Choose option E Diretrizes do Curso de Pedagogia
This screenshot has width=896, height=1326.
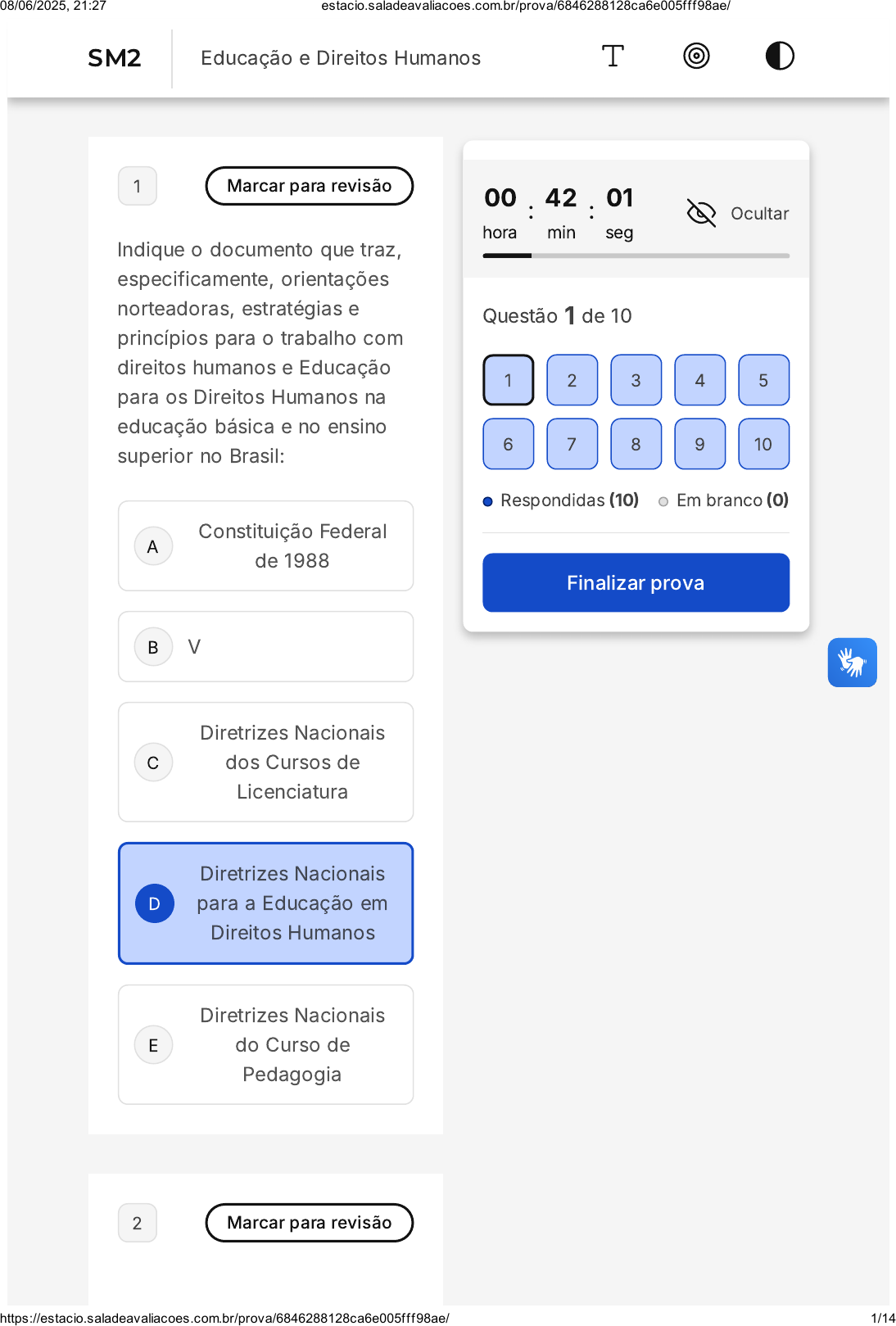click(x=265, y=1045)
